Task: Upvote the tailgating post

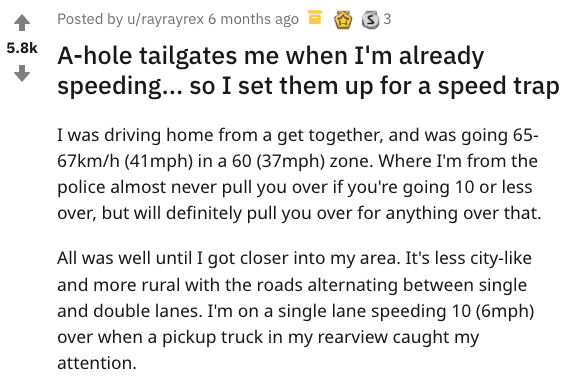Action: pos(22,23)
